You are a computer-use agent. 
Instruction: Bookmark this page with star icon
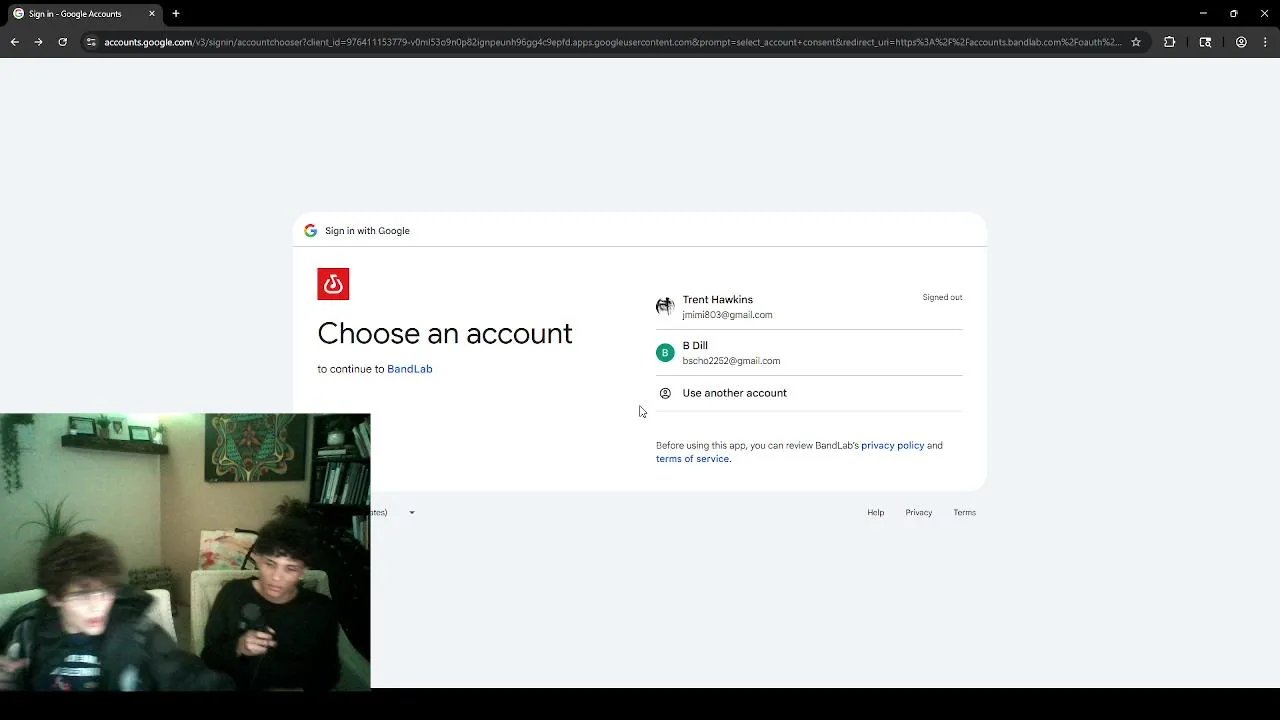click(1136, 42)
